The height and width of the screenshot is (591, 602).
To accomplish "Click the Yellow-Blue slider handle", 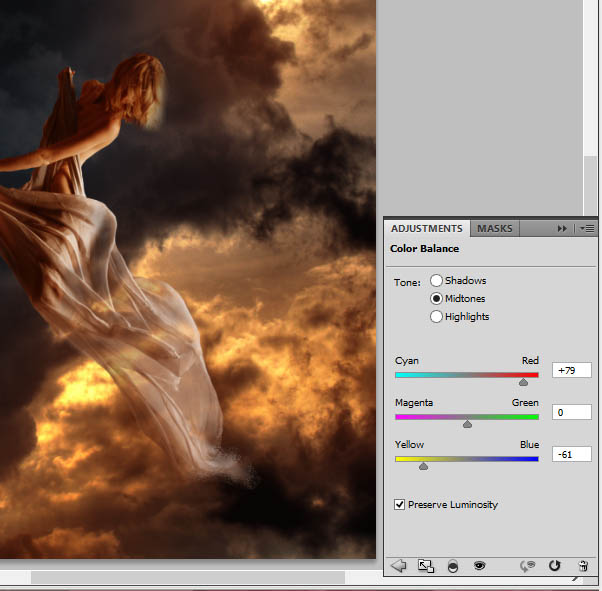I will [x=423, y=466].
